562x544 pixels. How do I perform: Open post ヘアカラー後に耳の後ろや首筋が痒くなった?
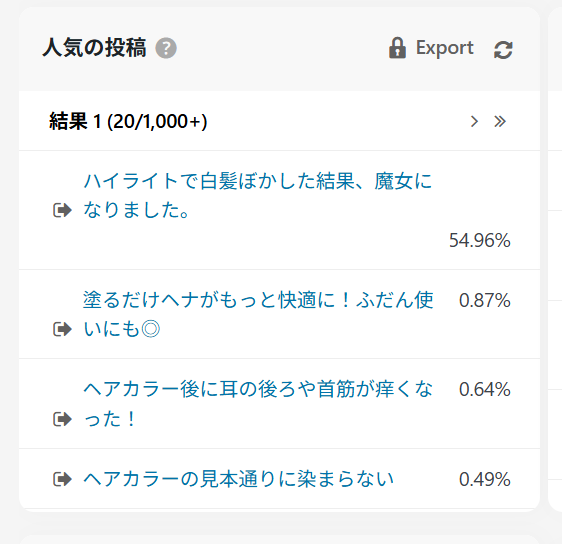coord(258,404)
